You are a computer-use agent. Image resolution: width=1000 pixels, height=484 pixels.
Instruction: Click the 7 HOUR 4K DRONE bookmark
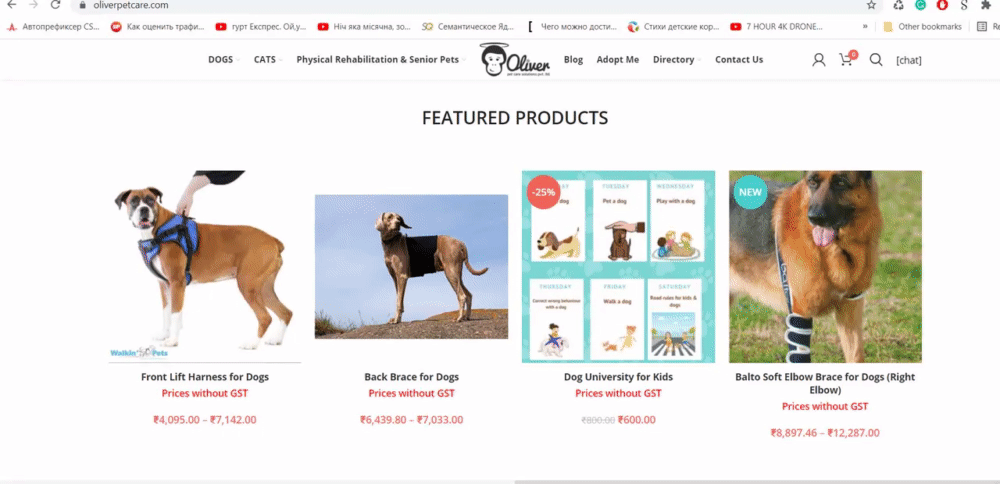(x=776, y=27)
